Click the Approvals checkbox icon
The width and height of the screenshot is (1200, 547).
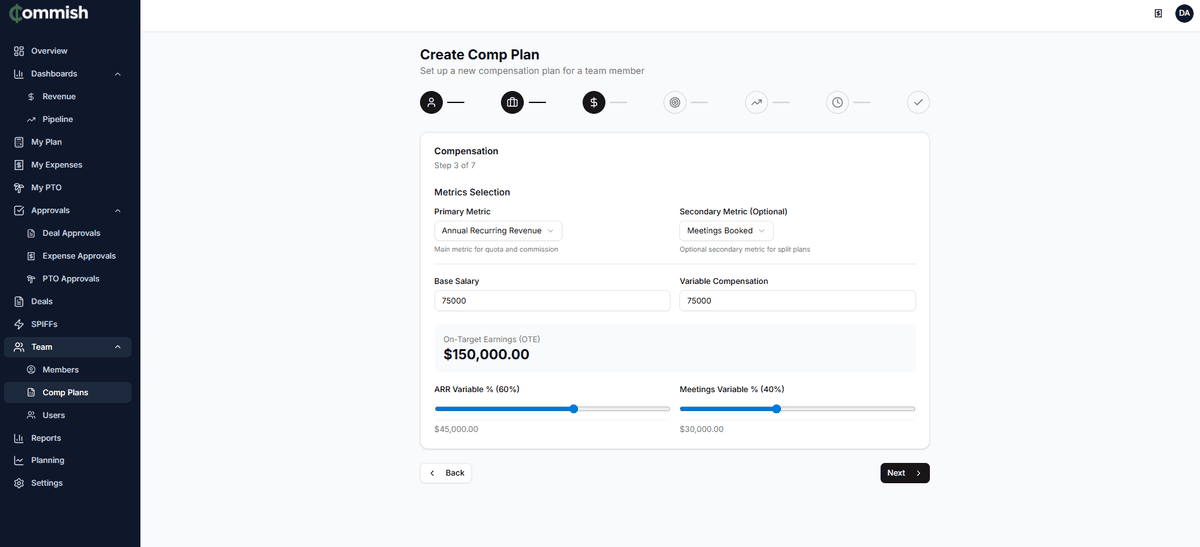coord(19,211)
